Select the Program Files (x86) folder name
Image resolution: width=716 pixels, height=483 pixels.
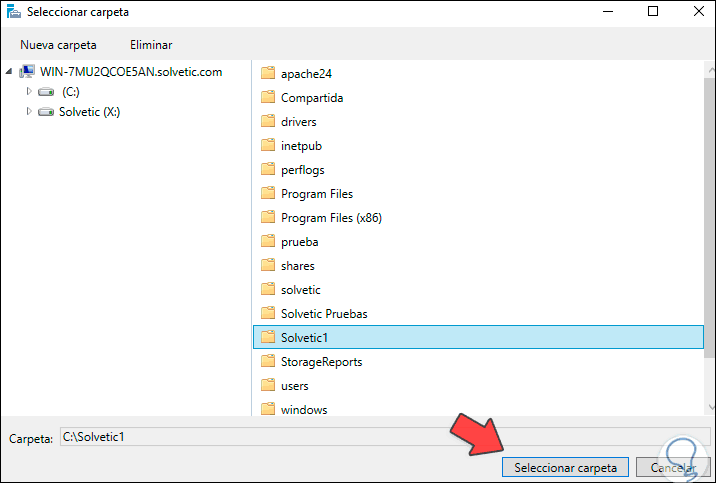point(332,218)
